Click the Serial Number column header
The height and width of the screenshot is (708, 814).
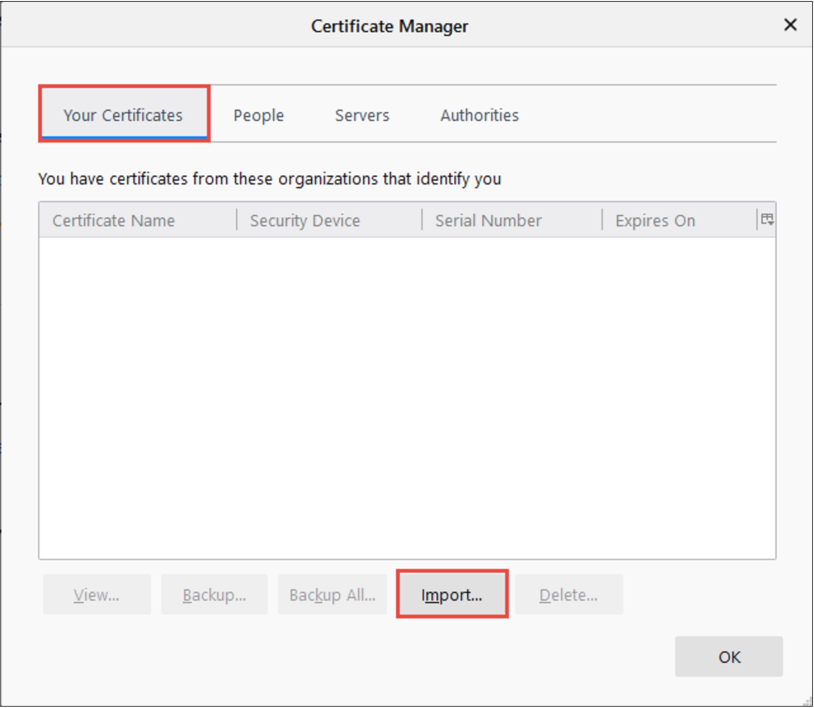[x=488, y=221]
